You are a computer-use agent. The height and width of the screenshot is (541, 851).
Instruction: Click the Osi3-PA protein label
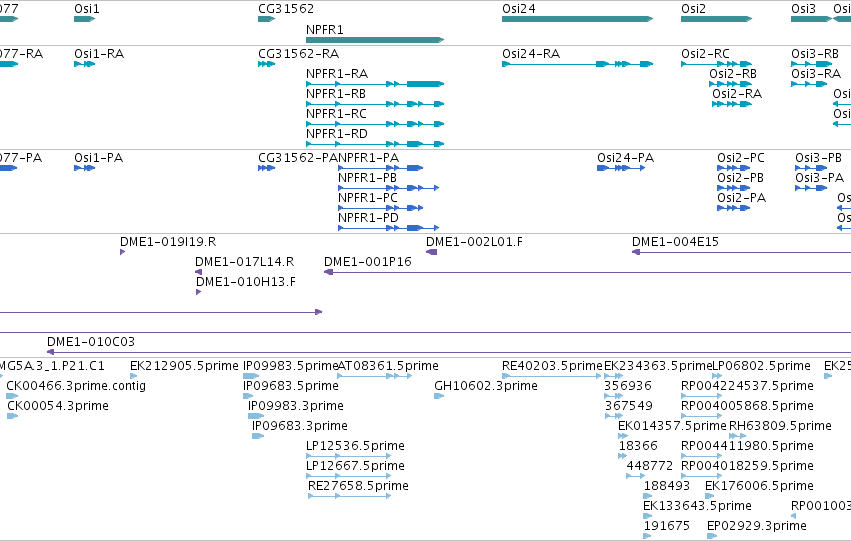pos(820,178)
